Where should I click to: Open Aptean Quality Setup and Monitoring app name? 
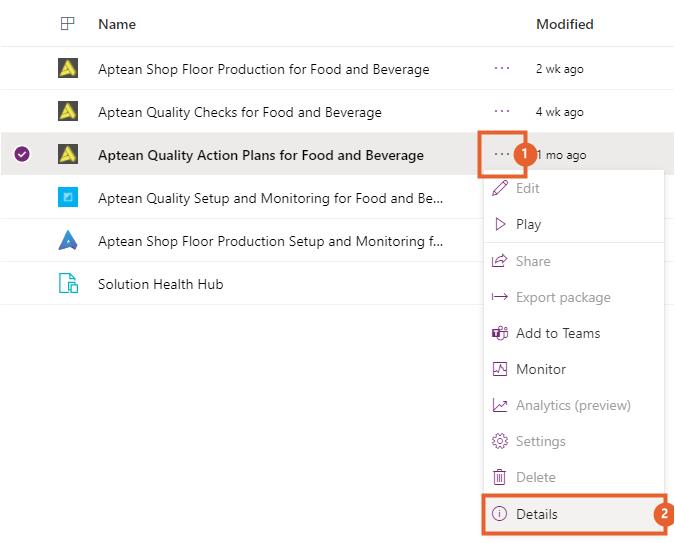coord(270,198)
